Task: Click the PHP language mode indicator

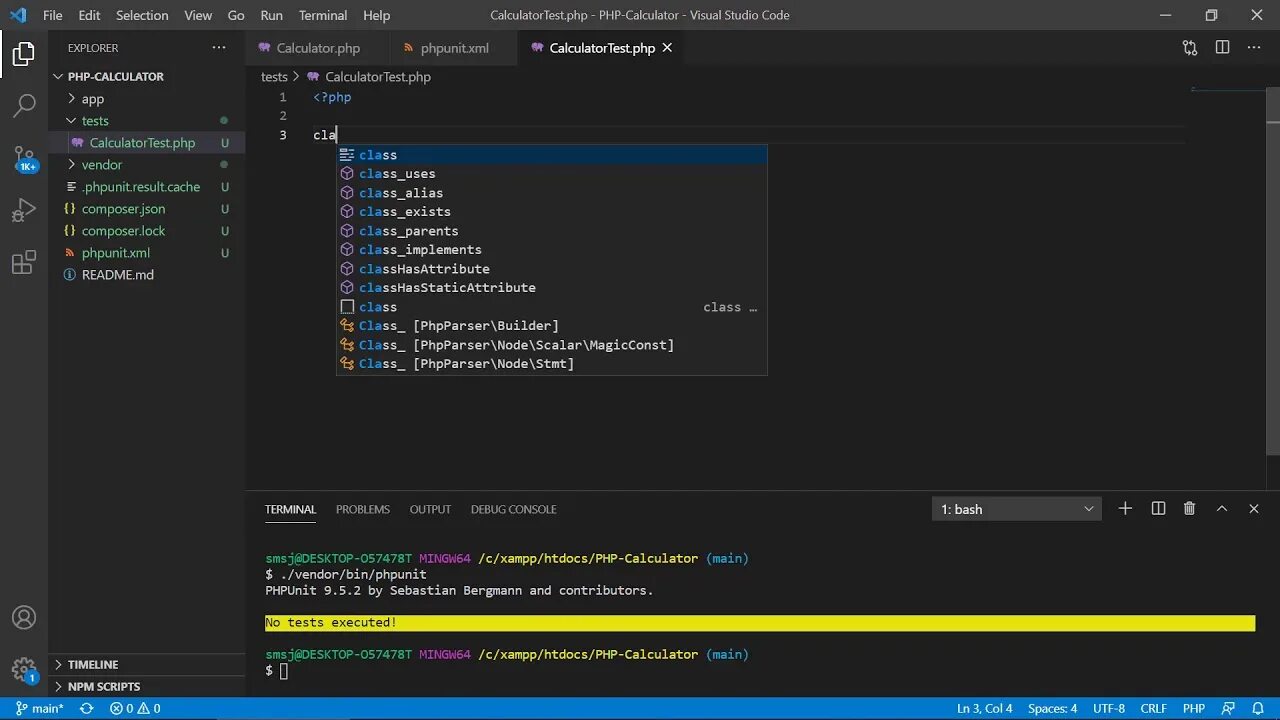Action: (x=1194, y=708)
